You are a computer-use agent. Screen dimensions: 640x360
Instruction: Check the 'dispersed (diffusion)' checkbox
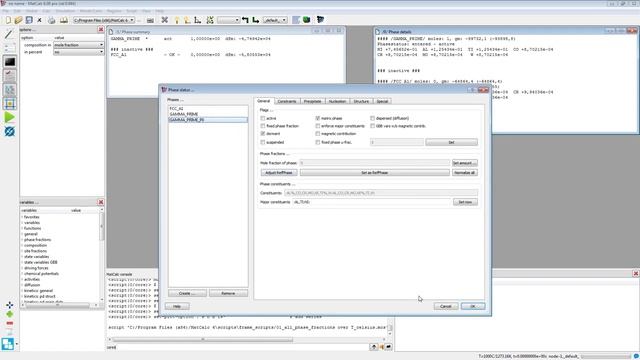click(372, 118)
